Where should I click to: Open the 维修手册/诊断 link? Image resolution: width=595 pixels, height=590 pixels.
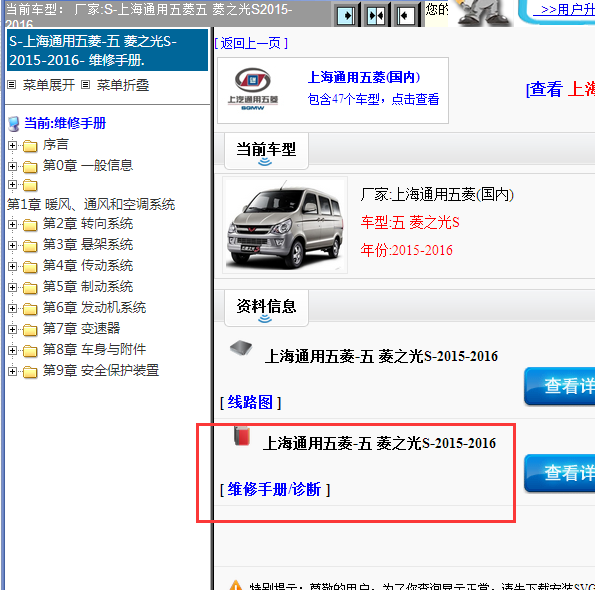tap(274, 489)
